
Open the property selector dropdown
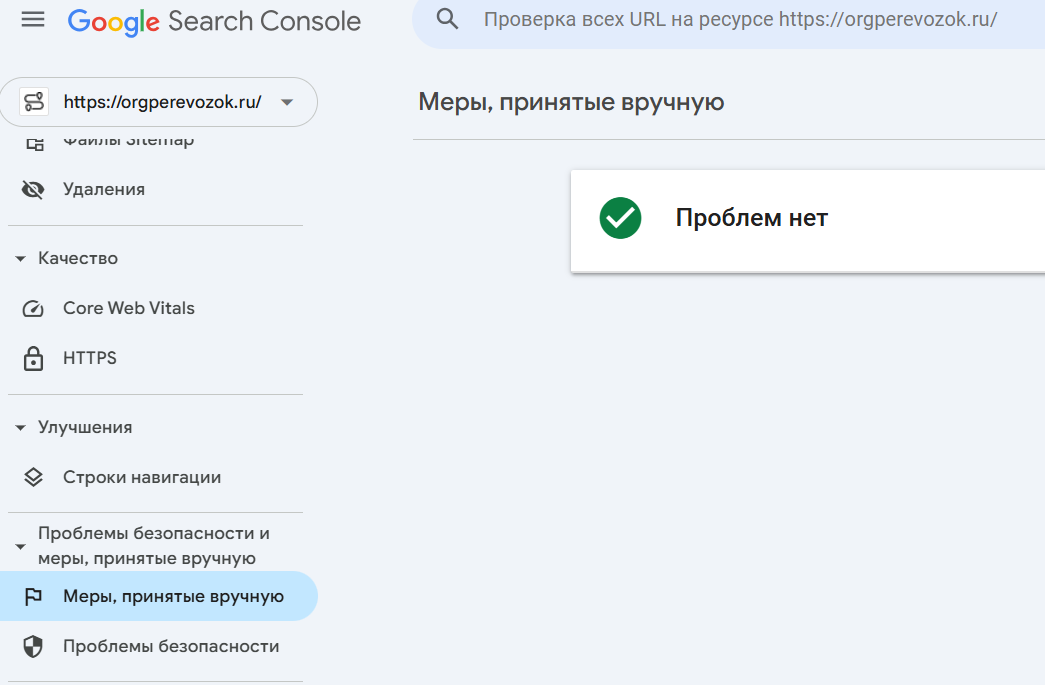[287, 102]
